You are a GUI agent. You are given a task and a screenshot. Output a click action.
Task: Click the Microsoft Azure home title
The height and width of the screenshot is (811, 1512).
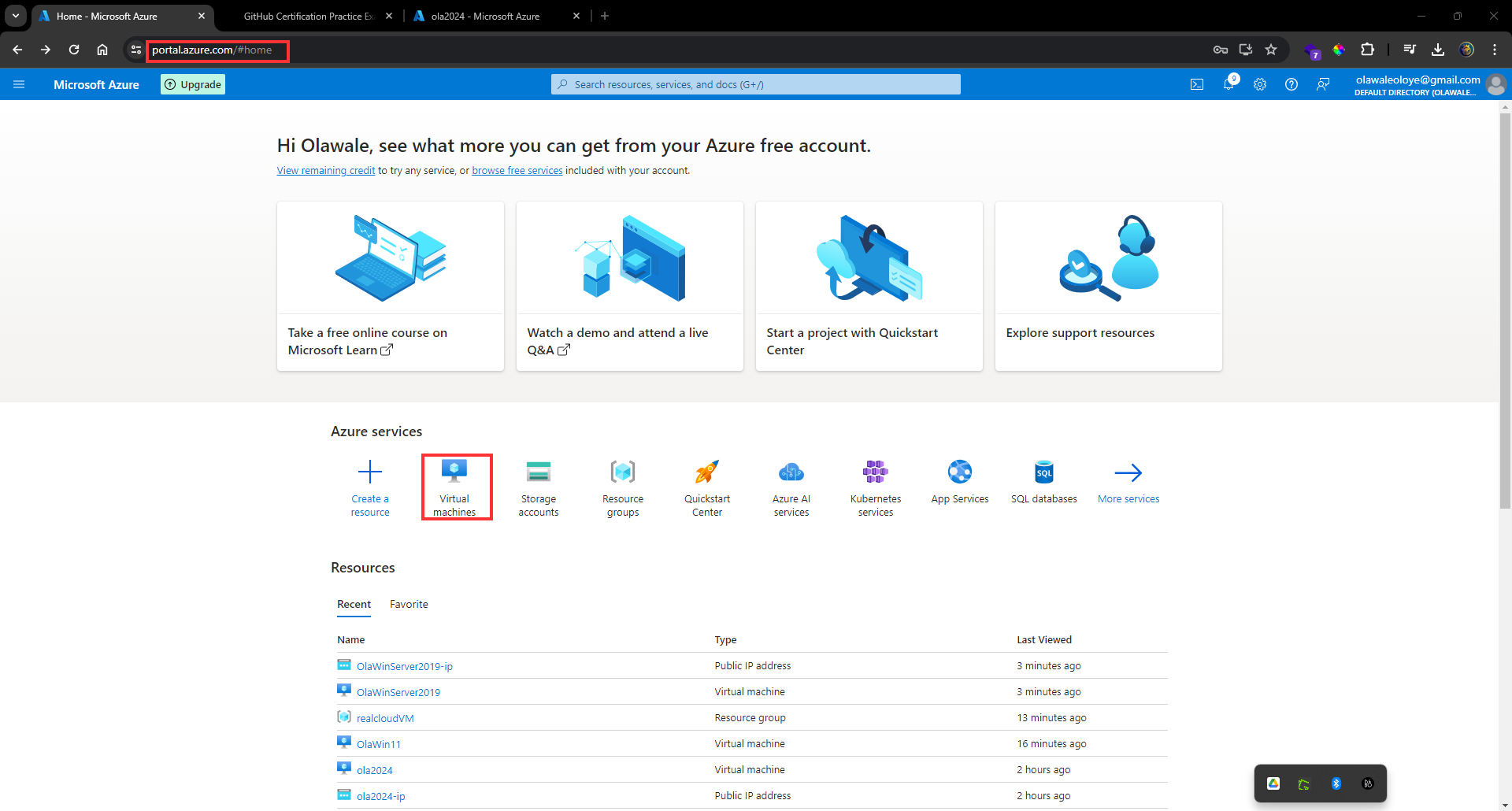click(96, 84)
